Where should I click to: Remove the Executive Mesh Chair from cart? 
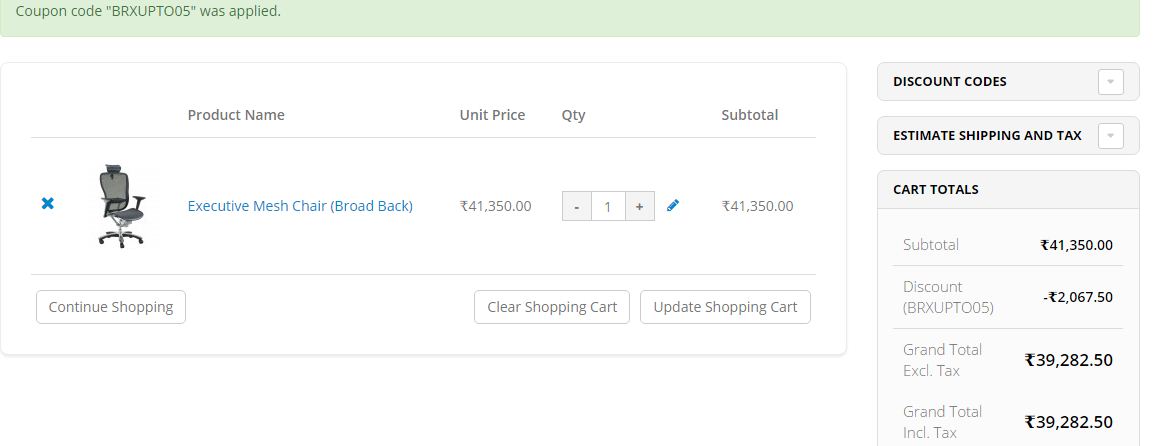(x=47, y=204)
